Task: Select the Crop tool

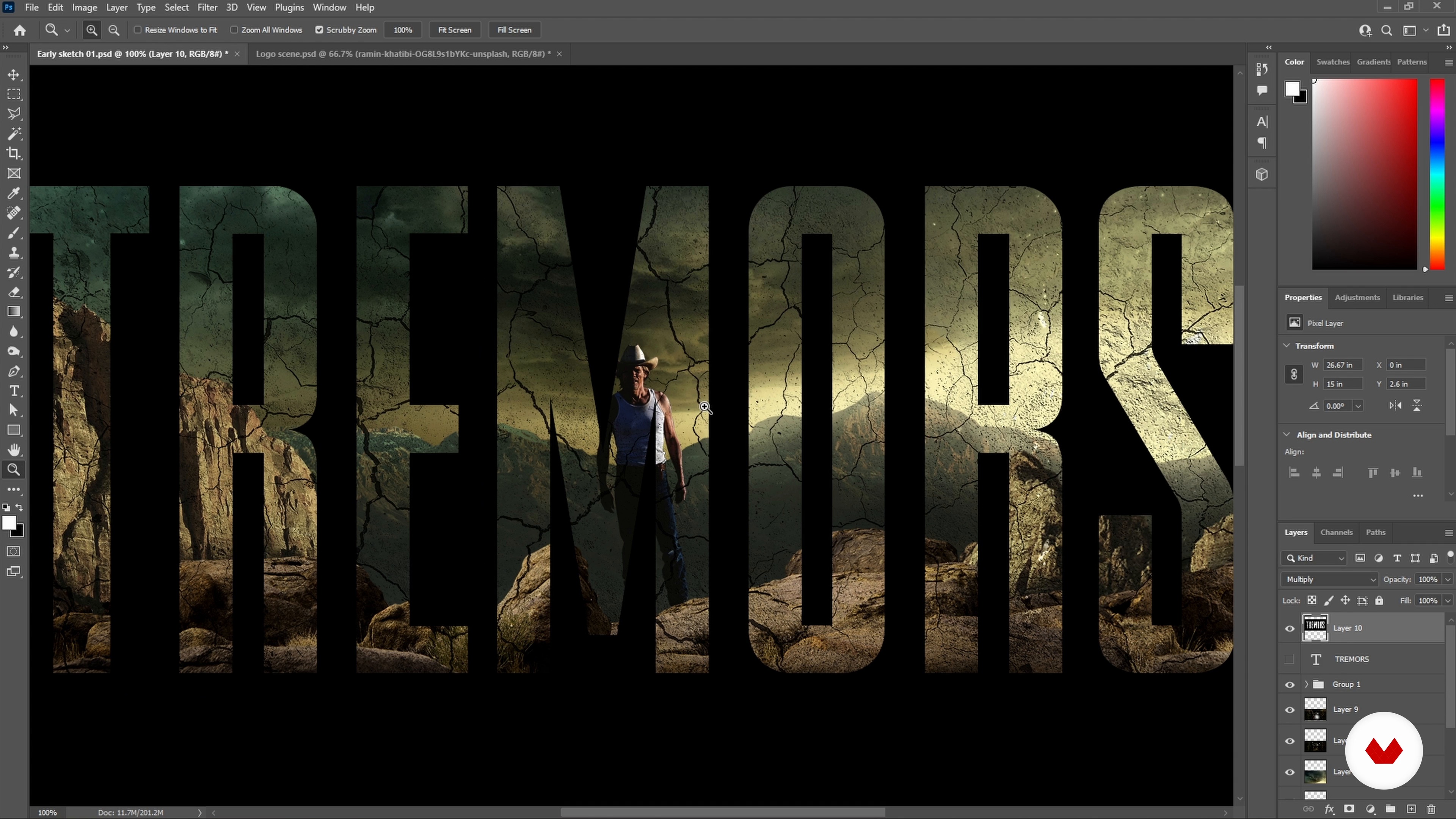Action: pyautogui.click(x=14, y=153)
